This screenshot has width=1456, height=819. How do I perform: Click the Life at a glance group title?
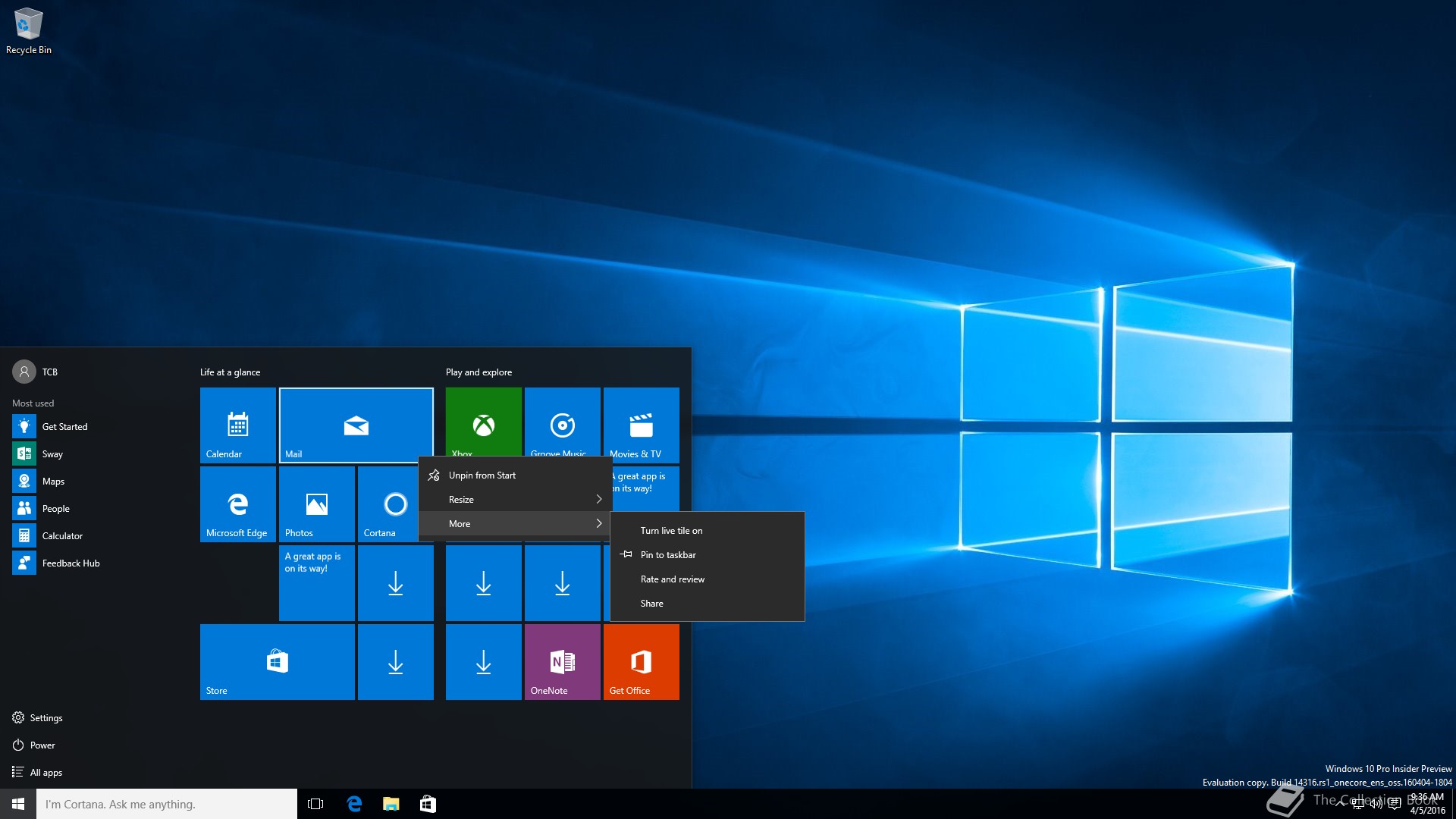(x=230, y=372)
